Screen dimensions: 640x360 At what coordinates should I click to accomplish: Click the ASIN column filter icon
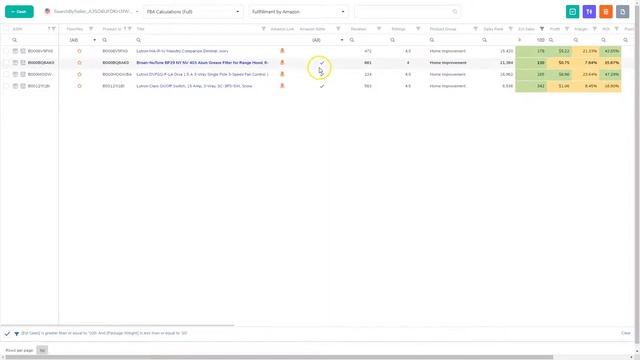(53, 29)
